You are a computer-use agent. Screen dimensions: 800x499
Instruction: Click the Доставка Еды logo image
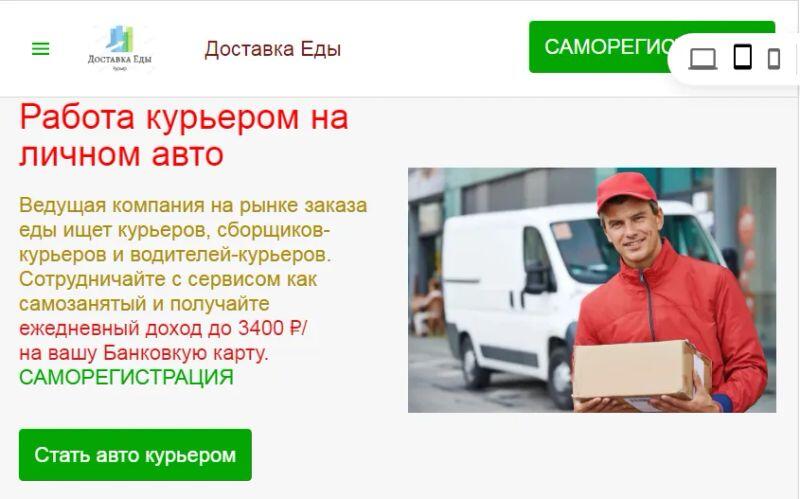(119, 48)
